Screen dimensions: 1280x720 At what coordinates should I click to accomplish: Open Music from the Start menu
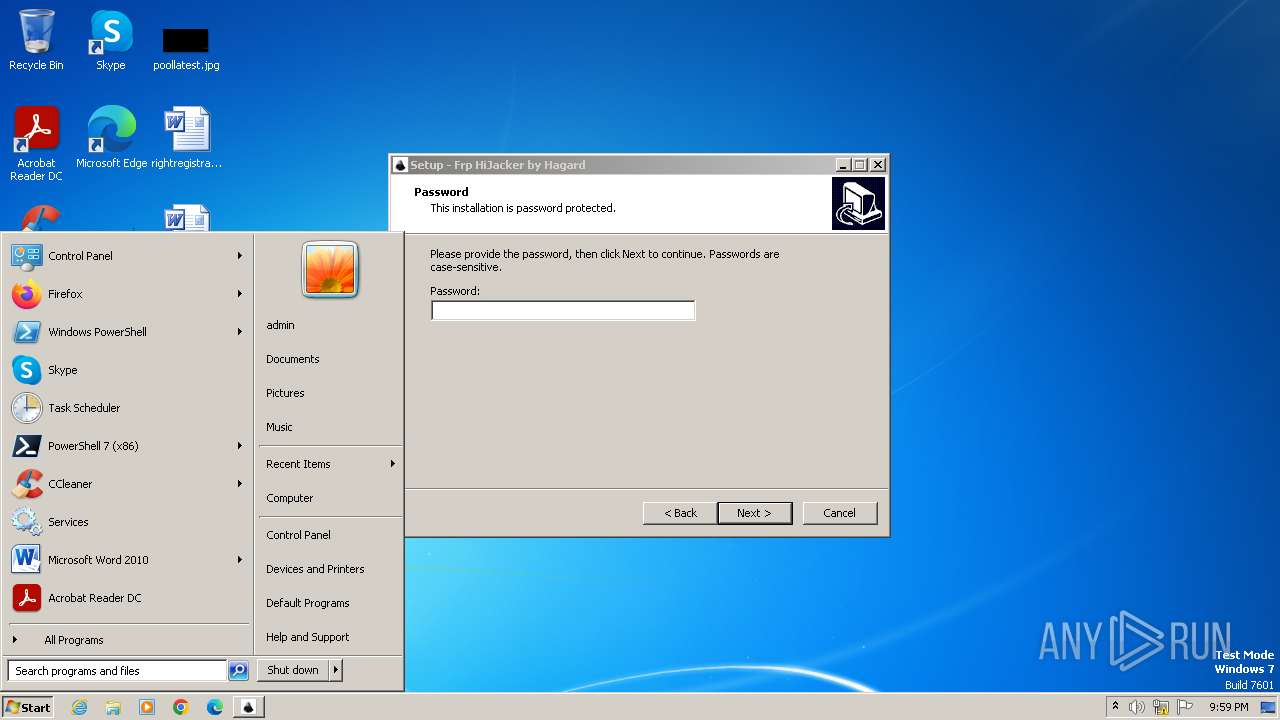point(330,427)
